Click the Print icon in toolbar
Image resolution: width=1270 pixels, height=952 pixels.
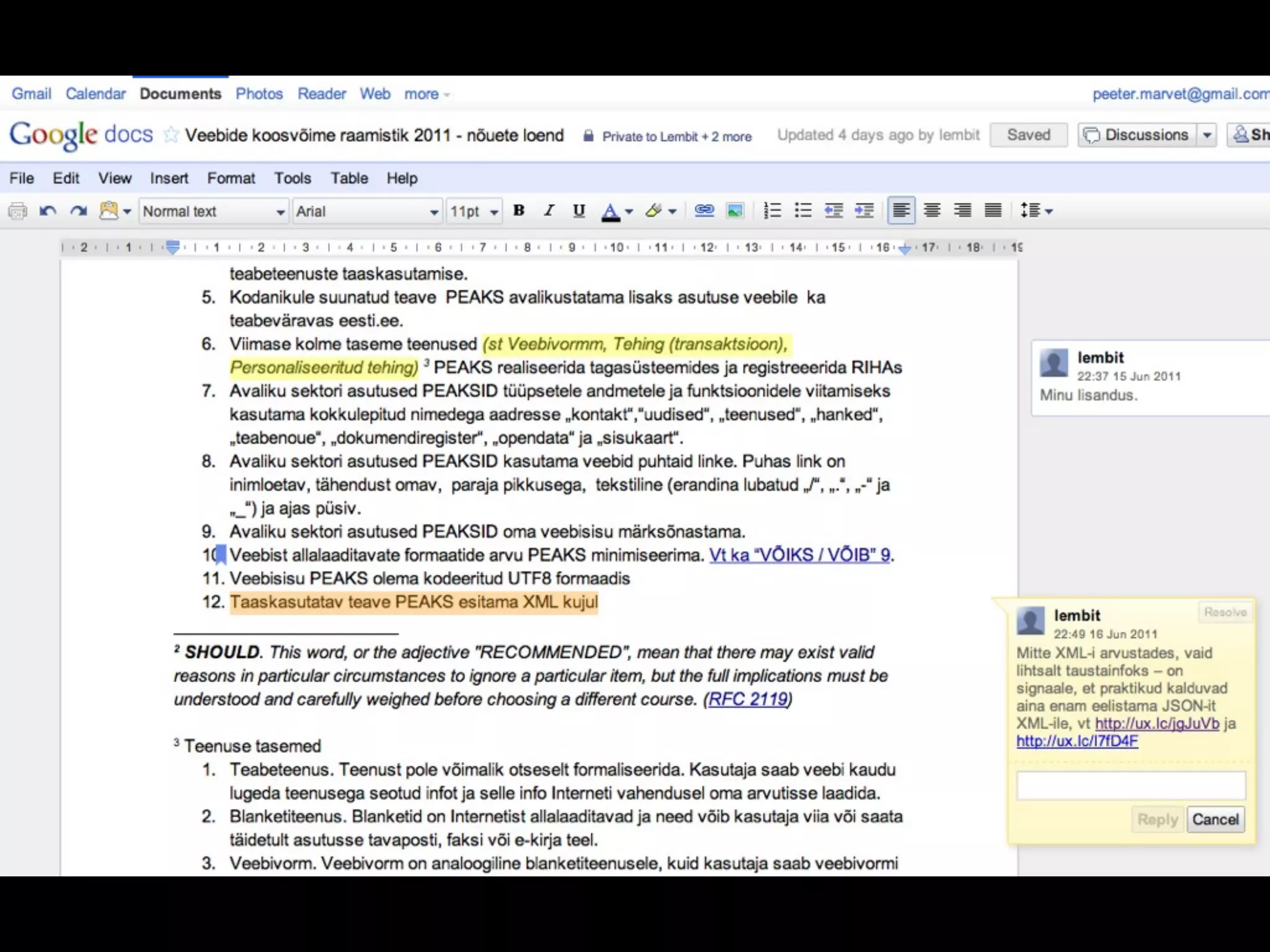click(17, 211)
